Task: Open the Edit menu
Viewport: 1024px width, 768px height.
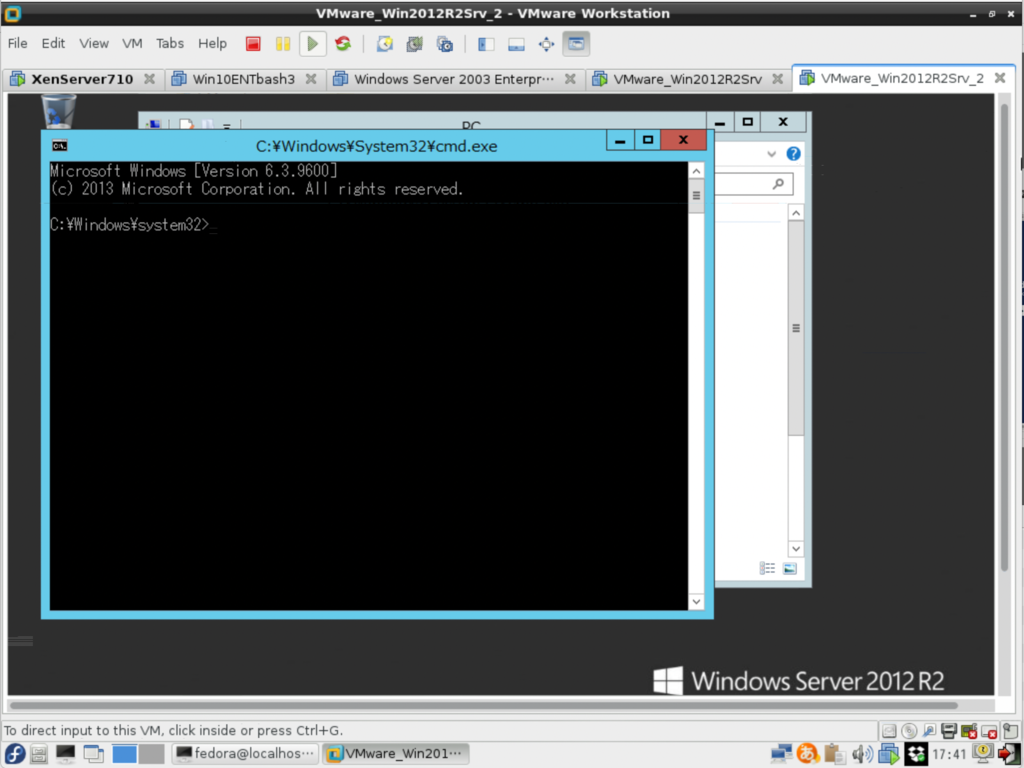Action: pyautogui.click(x=53, y=43)
